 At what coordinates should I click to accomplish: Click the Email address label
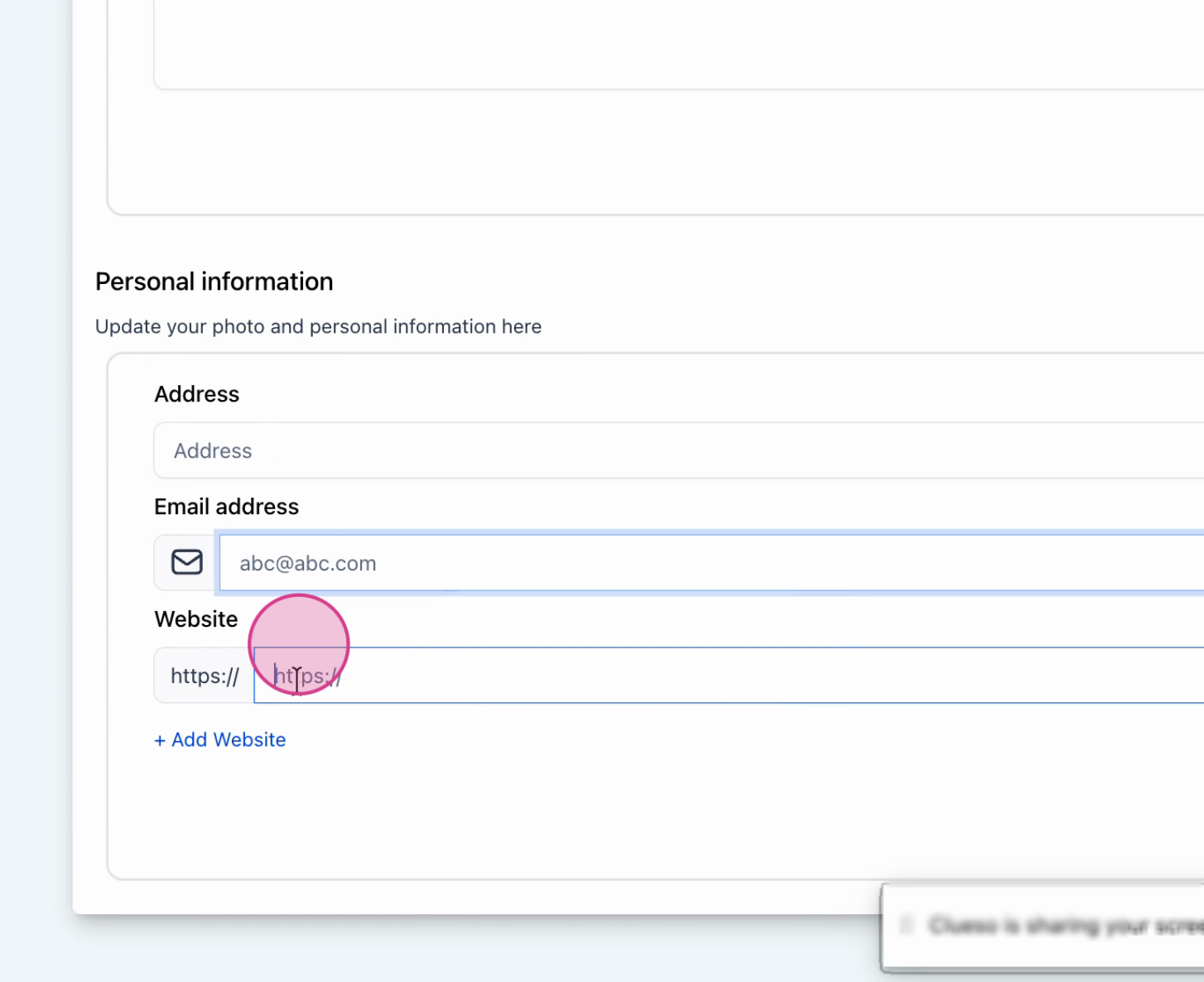point(227,507)
